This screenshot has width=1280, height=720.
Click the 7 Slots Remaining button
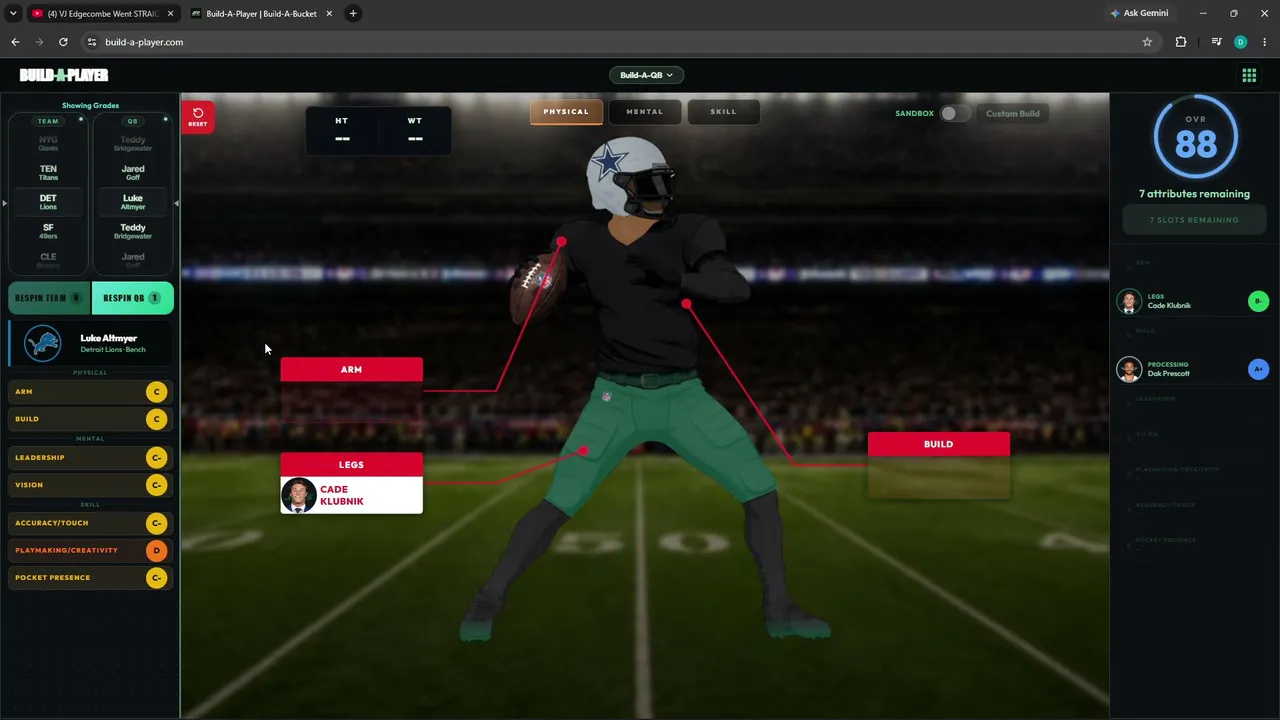[1194, 220]
